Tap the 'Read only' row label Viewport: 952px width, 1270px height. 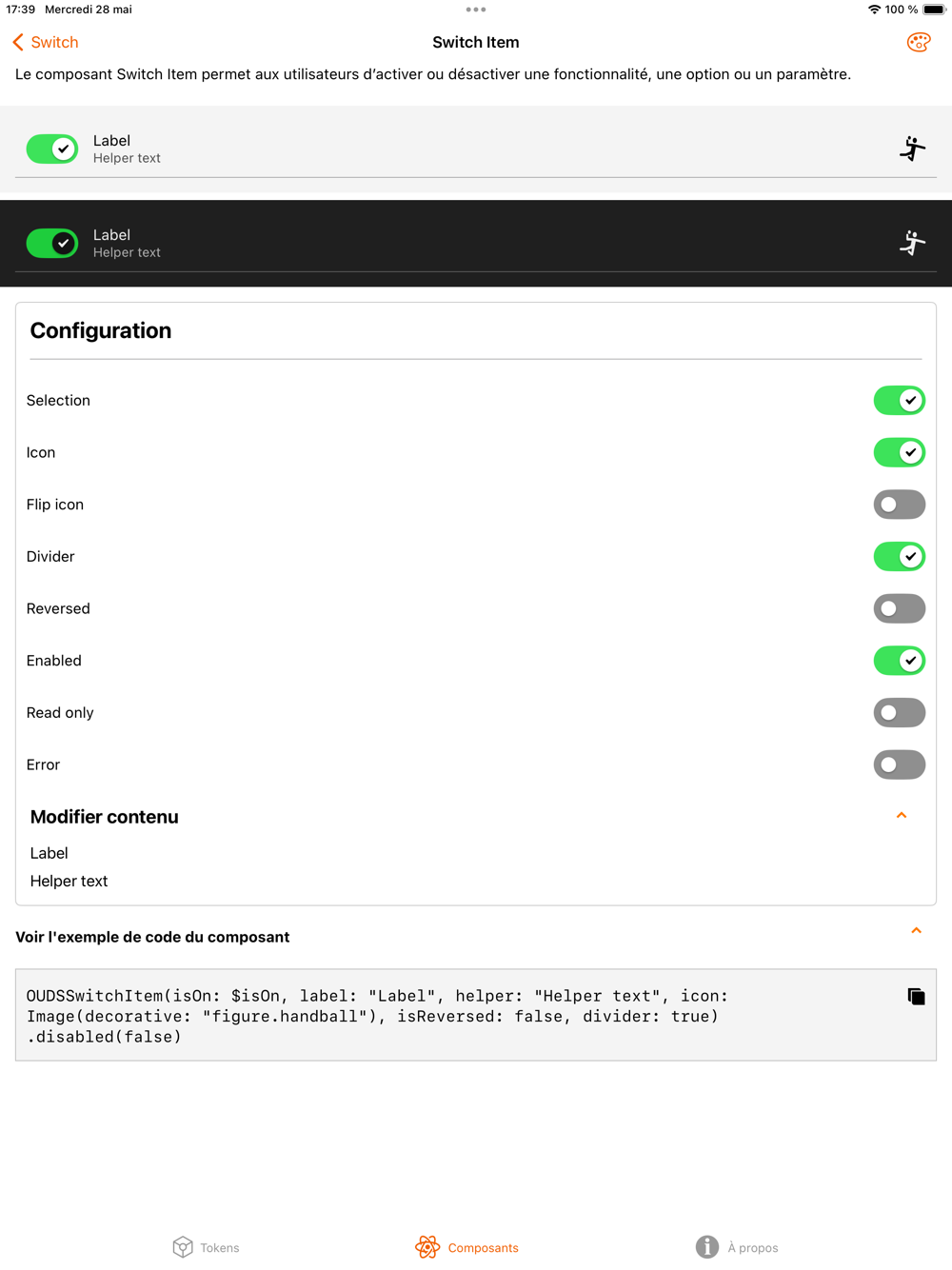(60, 712)
